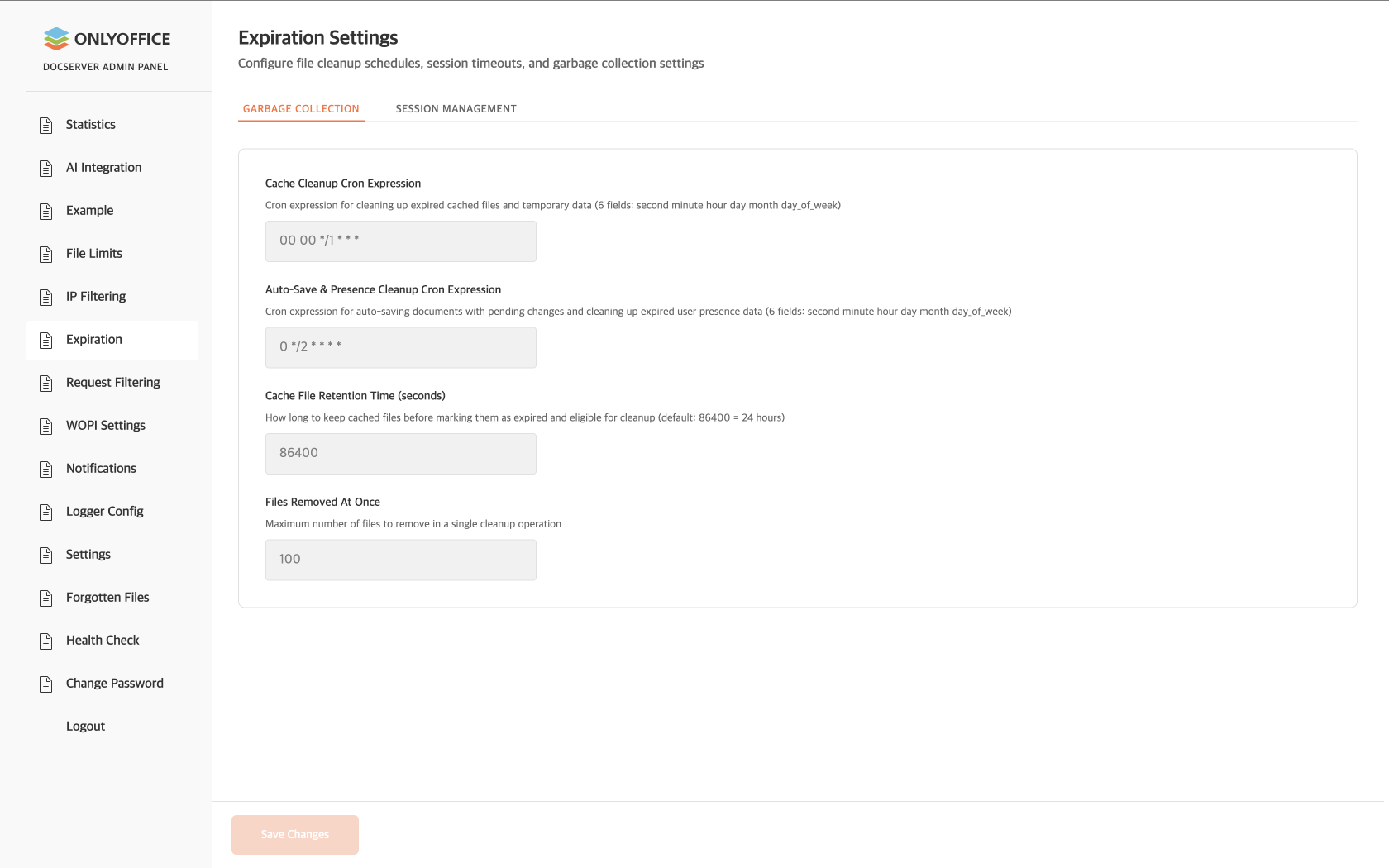Click the File Limits sidebar icon
1389x868 pixels.
coord(46,254)
